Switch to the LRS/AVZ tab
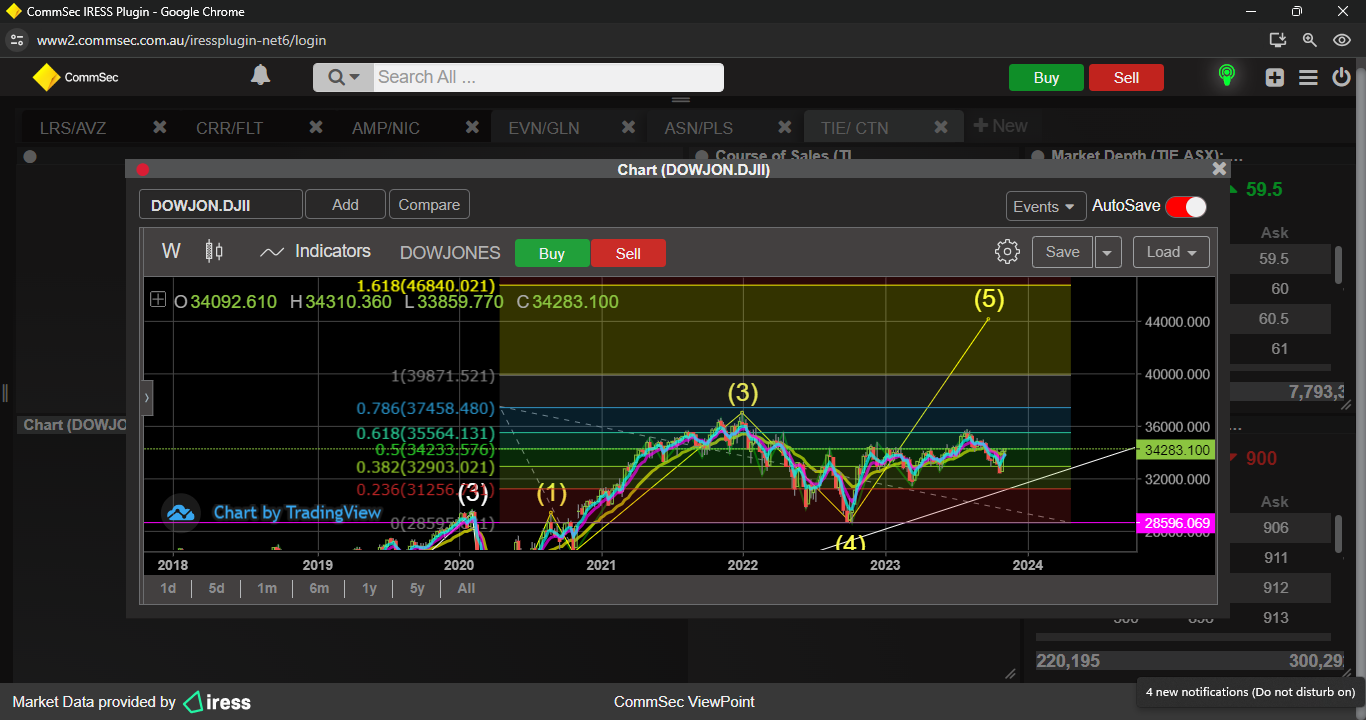 tap(73, 128)
